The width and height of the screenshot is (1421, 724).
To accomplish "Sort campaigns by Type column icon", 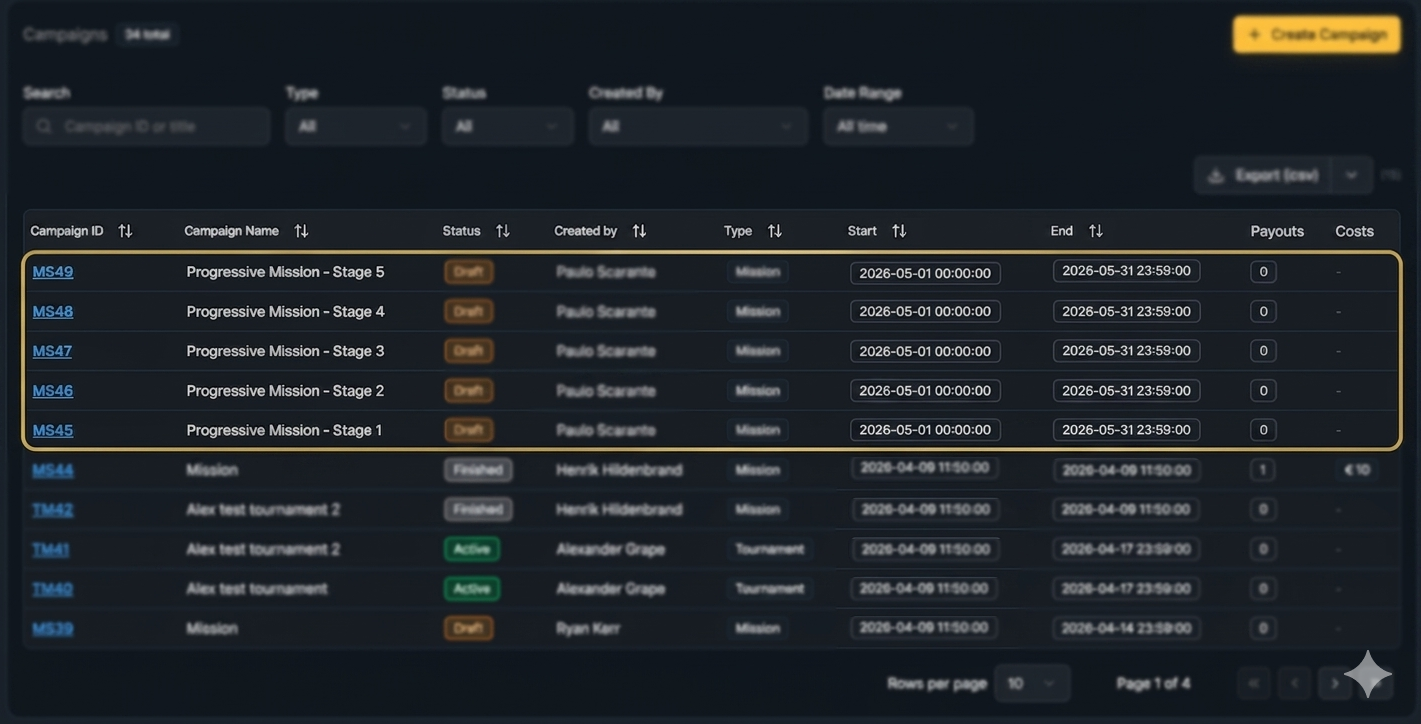I will click(x=775, y=231).
